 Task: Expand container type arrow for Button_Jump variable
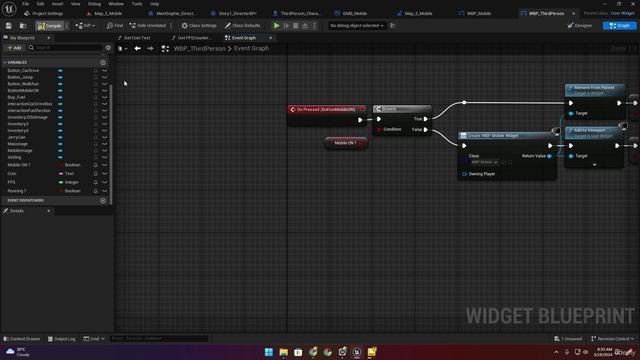[104, 77]
